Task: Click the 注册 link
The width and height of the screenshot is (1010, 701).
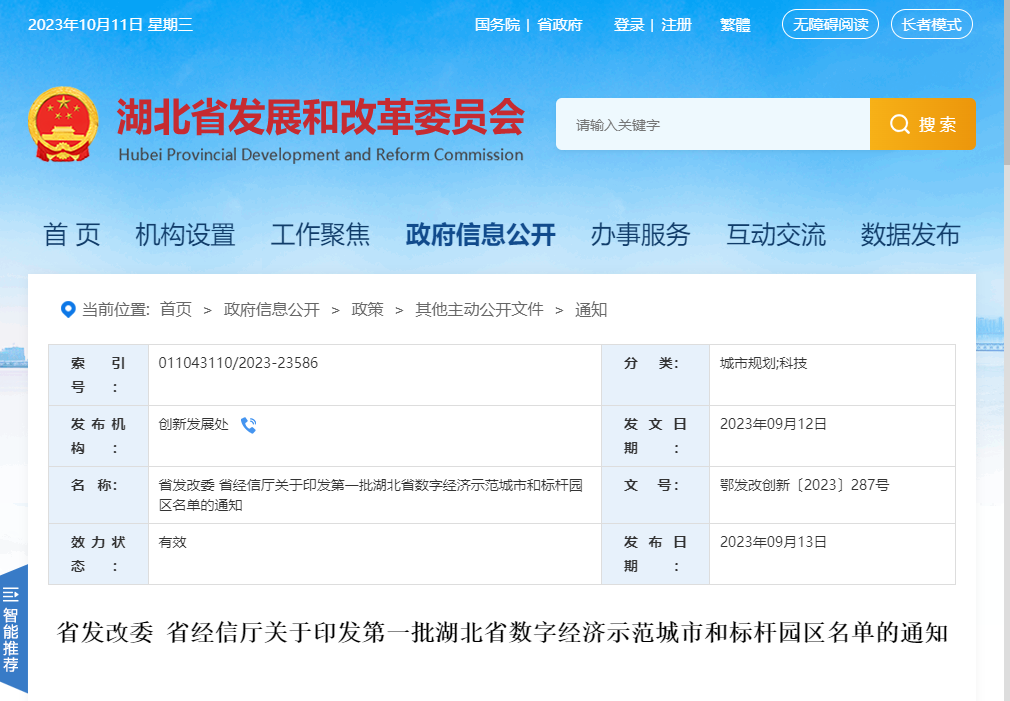Action: (676, 24)
